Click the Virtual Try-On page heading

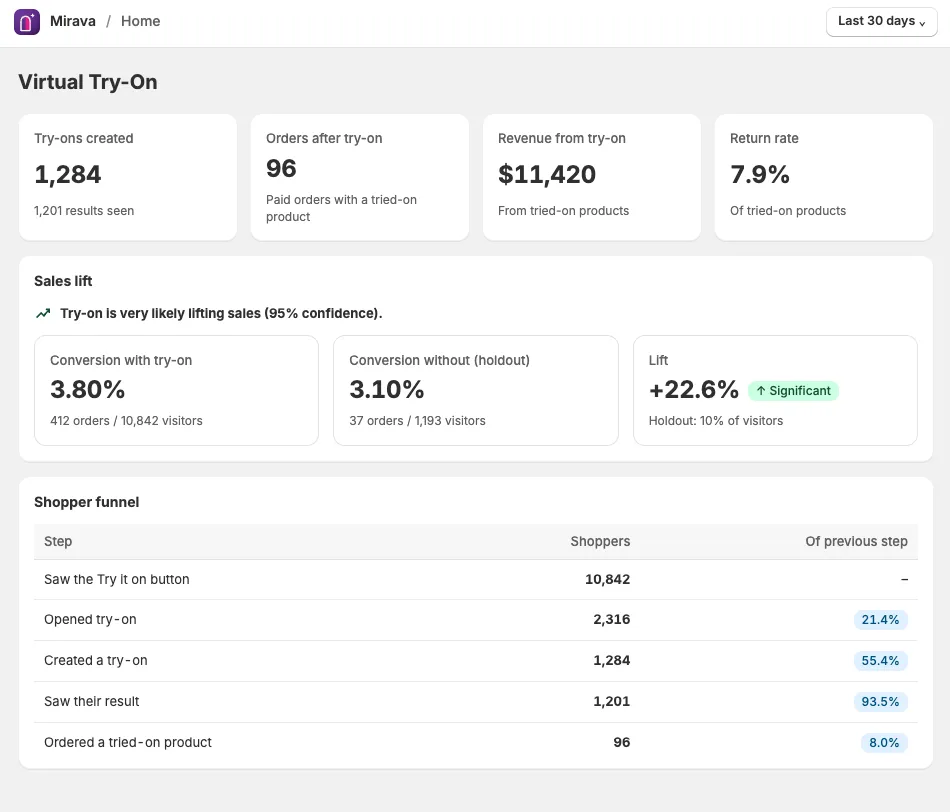click(x=88, y=82)
